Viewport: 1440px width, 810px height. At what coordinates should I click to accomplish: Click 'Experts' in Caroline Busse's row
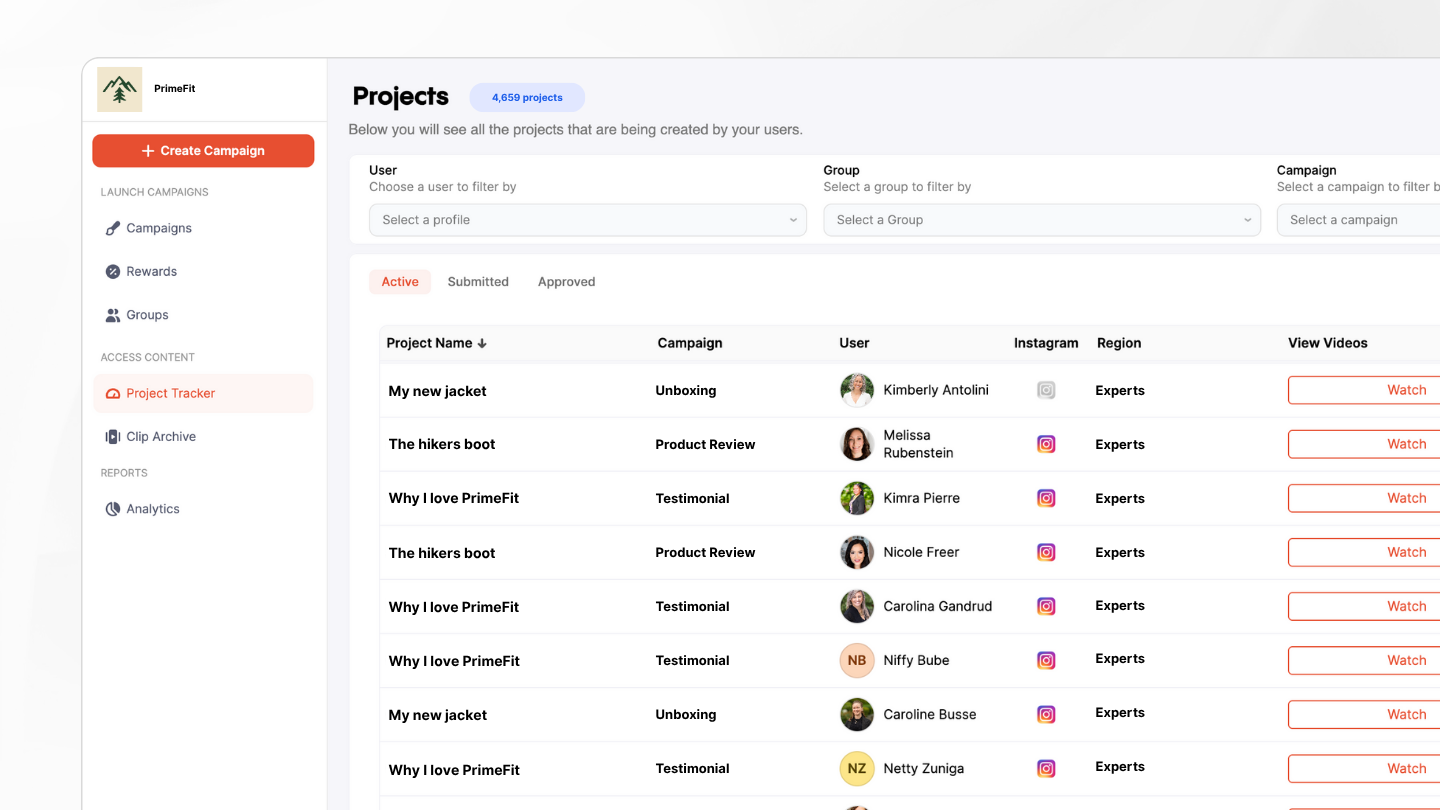click(1120, 713)
